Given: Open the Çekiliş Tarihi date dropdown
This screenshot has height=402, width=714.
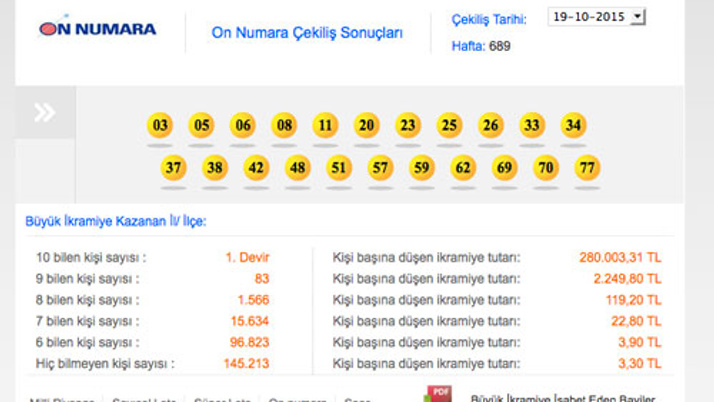Looking at the screenshot, I should pos(596,17).
